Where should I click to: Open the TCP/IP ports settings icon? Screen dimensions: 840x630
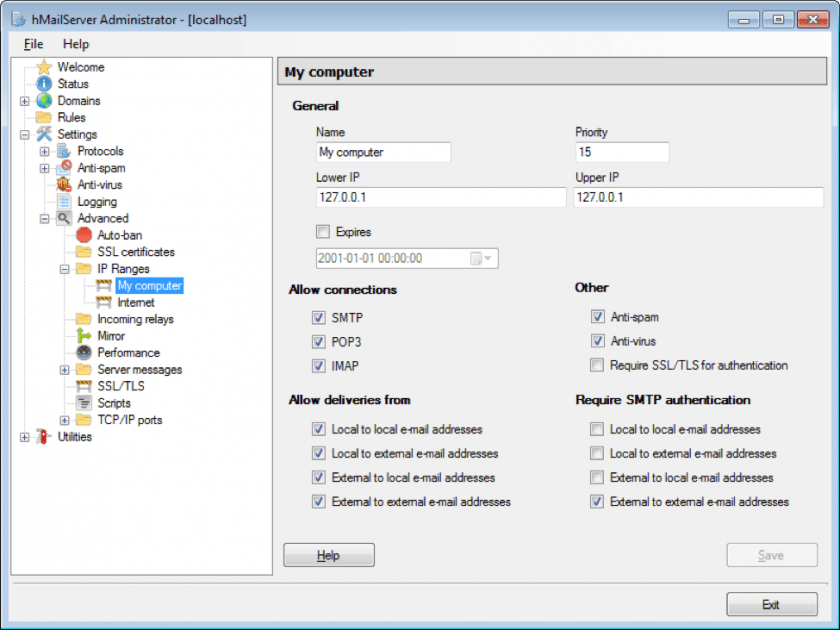pos(85,420)
